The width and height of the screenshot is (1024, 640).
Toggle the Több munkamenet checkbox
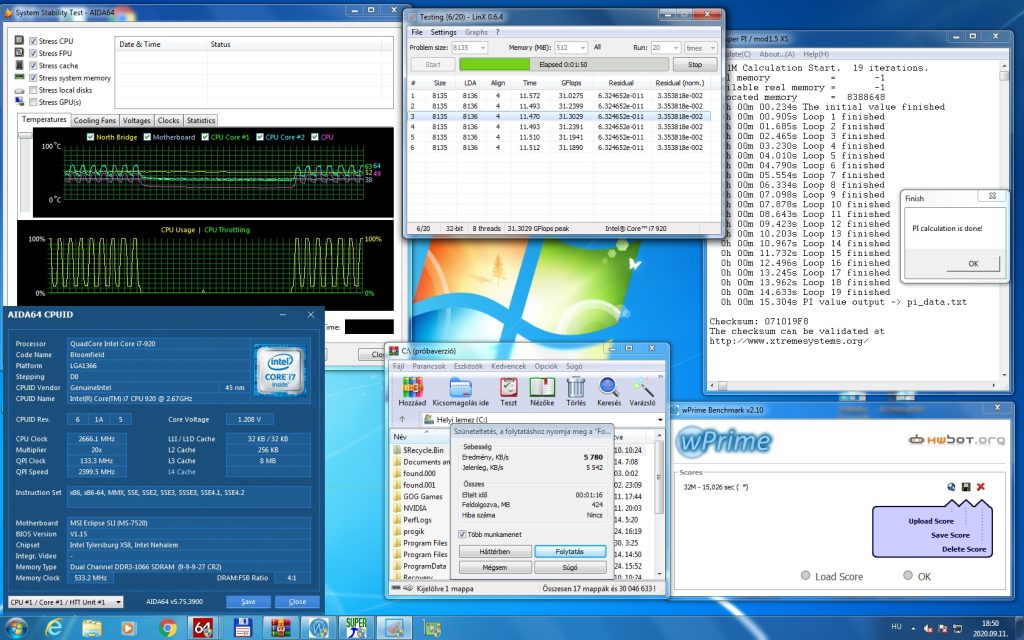[462, 534]
